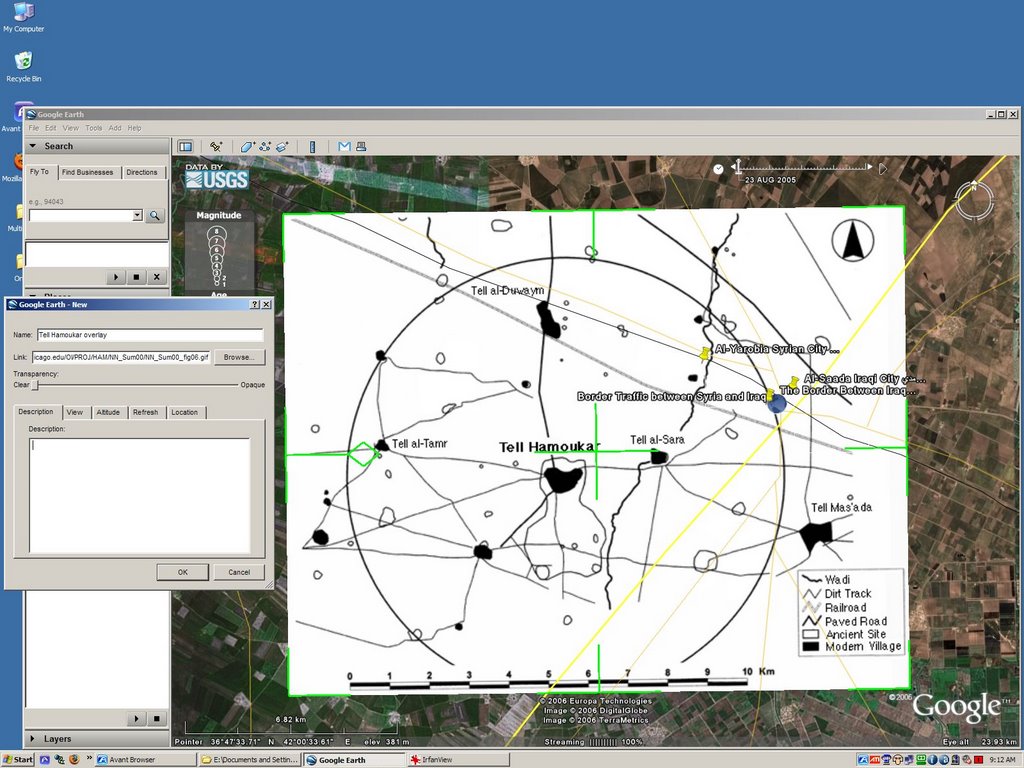Click the compass north ring
1024x768 pixels.
click(974, 199)
